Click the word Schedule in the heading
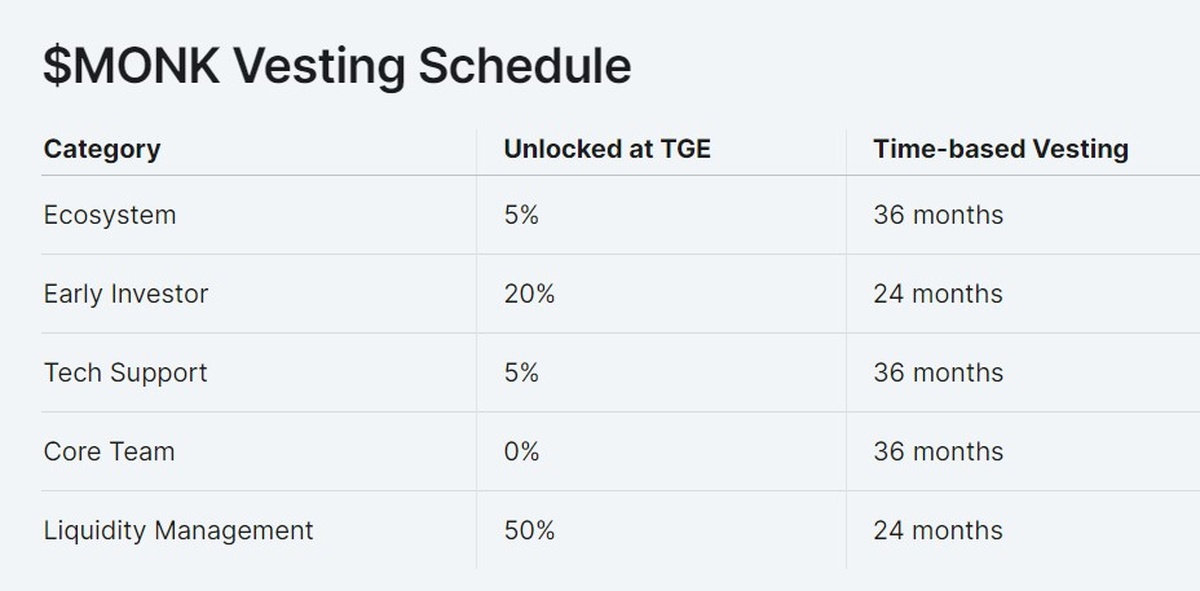The image size is (1200, 591). click(524, 66)
